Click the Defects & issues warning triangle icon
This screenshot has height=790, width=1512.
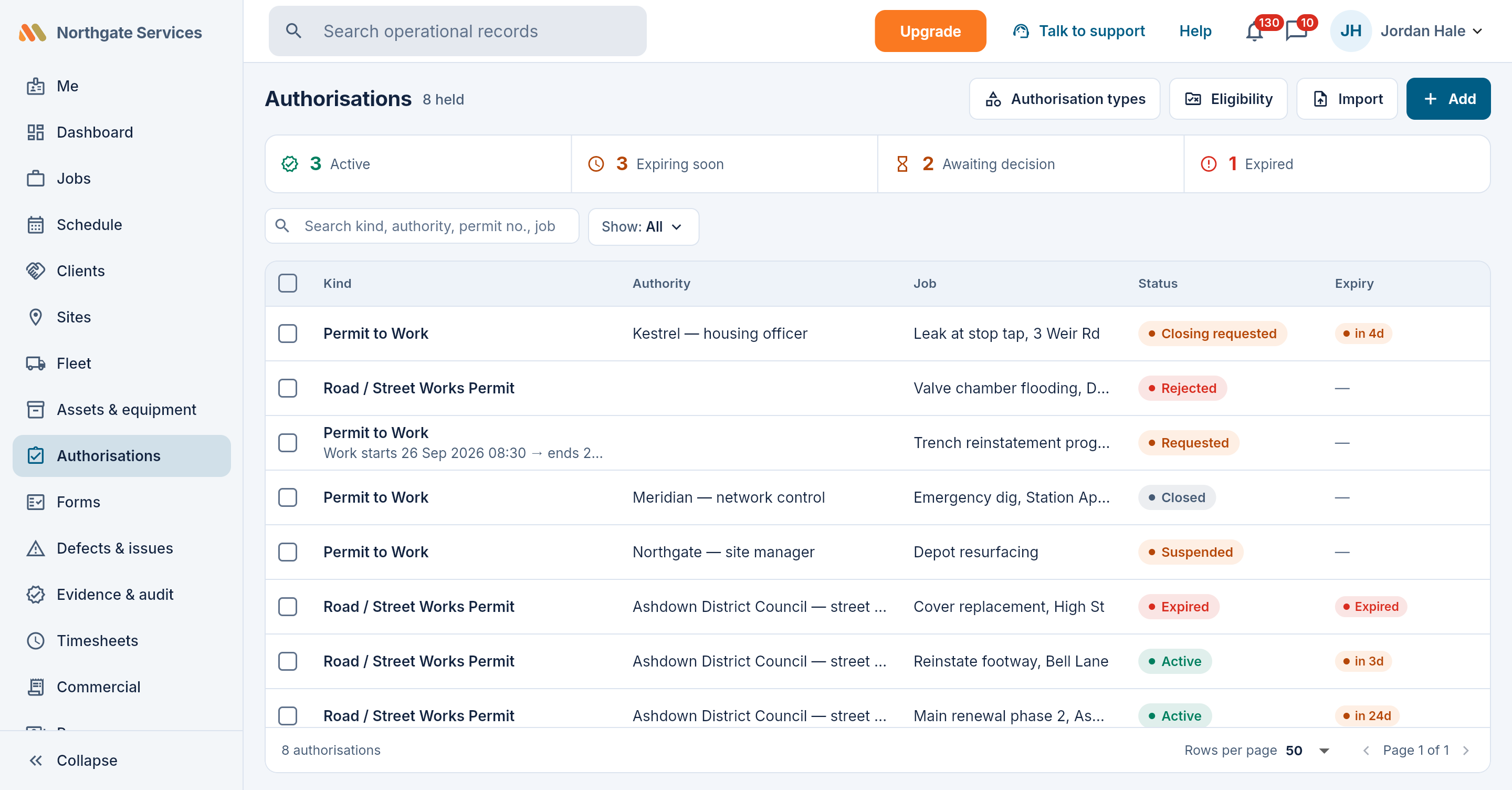(35, 548)
